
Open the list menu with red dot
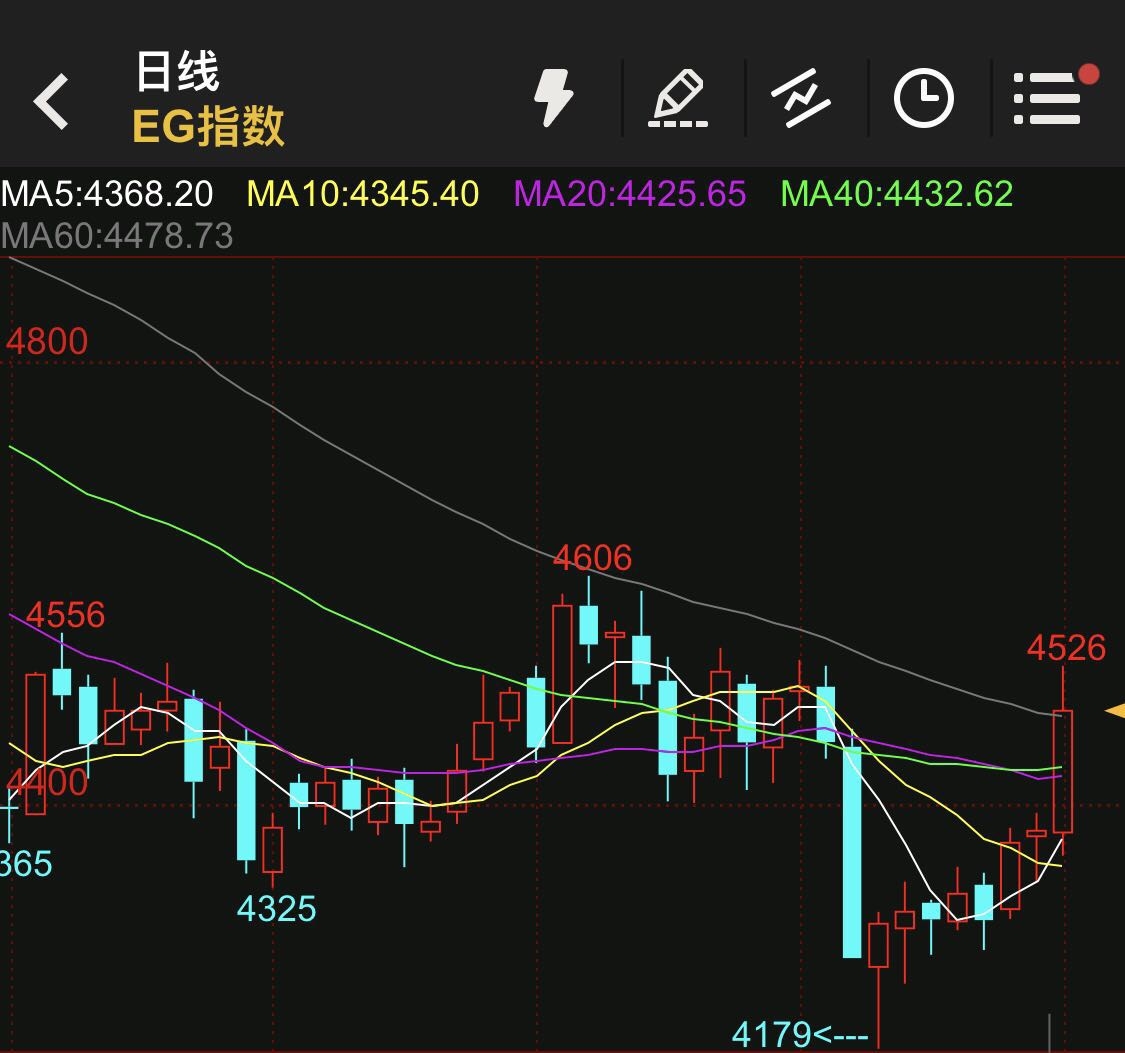pyautogui.click(x=1054, y=96)
